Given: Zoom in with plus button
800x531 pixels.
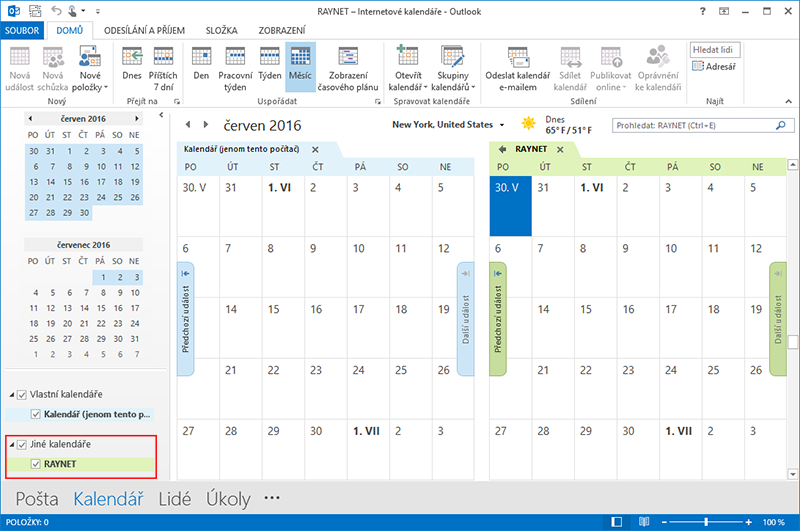Looking at the screenshot, I should click(x=748, y=522).
